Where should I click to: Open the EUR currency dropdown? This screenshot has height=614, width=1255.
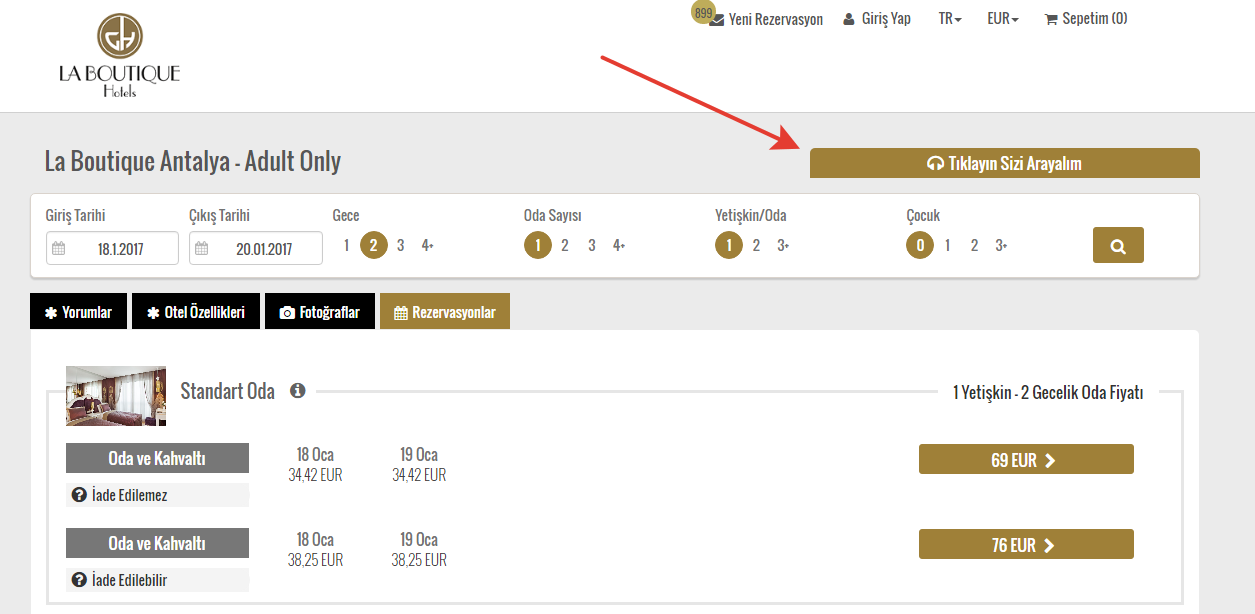click(1002, 18)
